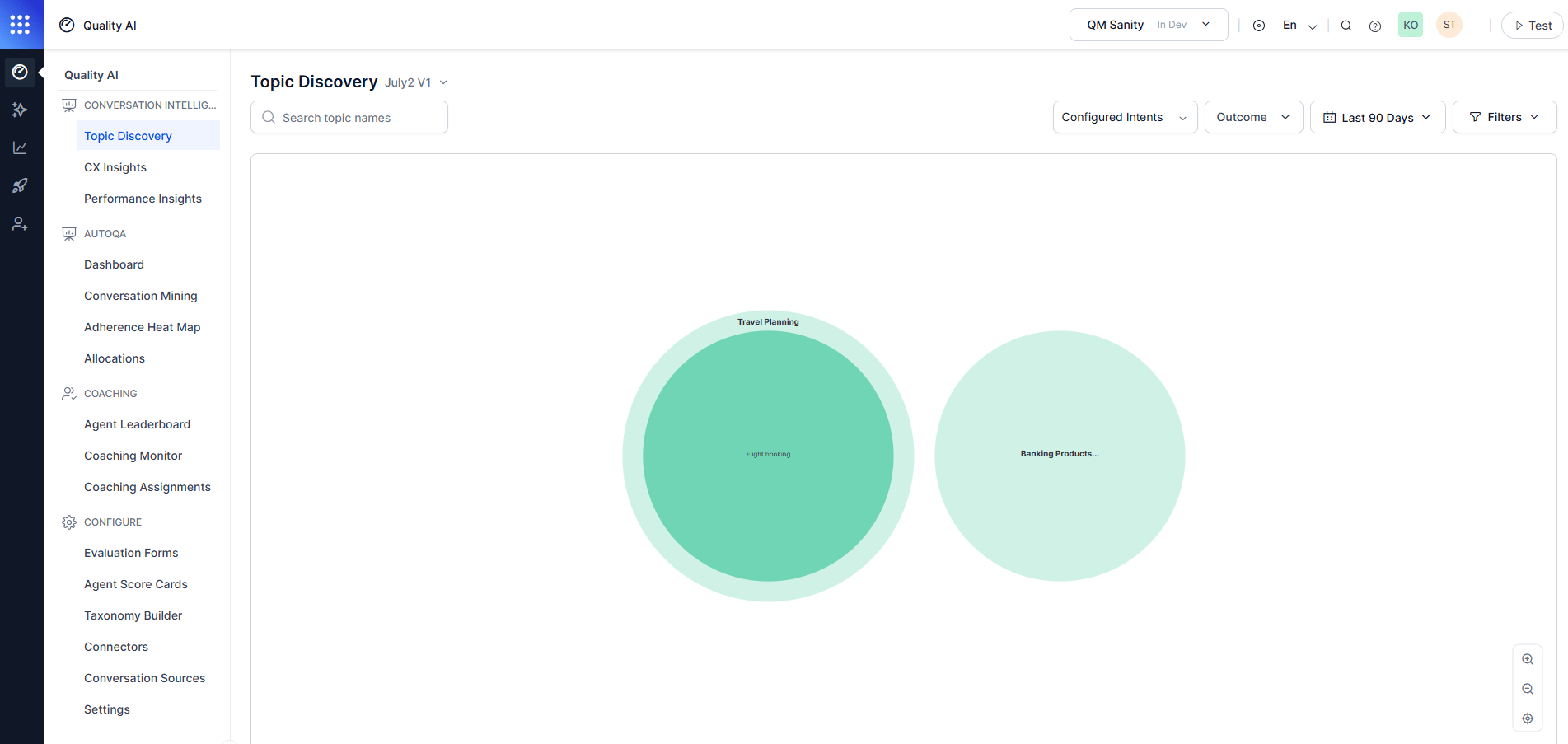Open the Configured Intents dropdown

click(x=1125, y=117)
